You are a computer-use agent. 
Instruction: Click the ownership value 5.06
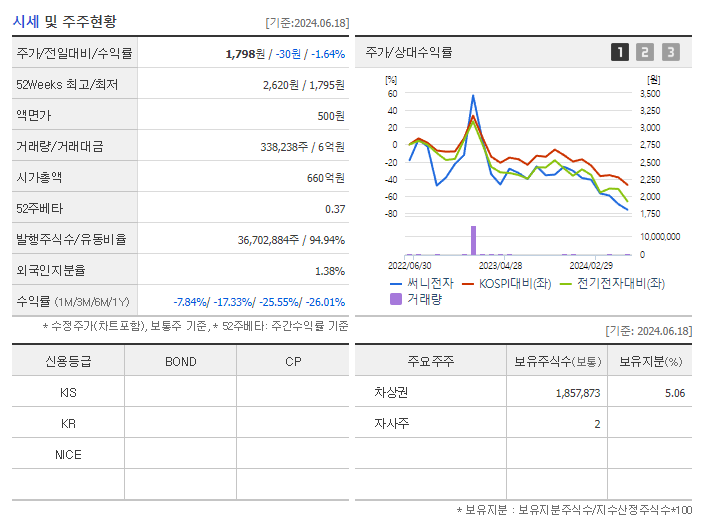[x=675, y=393]
